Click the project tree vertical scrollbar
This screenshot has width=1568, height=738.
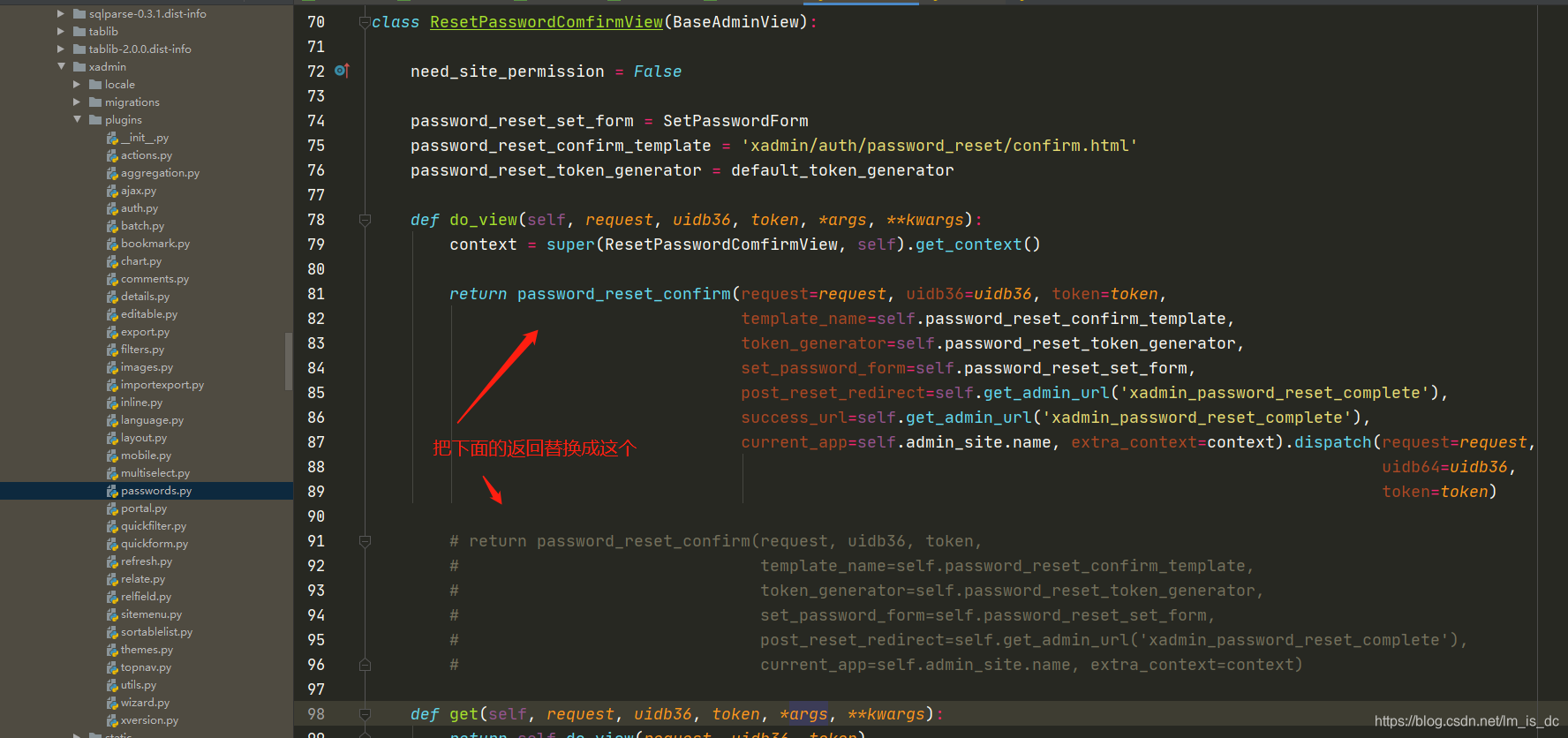pos(289,361)
